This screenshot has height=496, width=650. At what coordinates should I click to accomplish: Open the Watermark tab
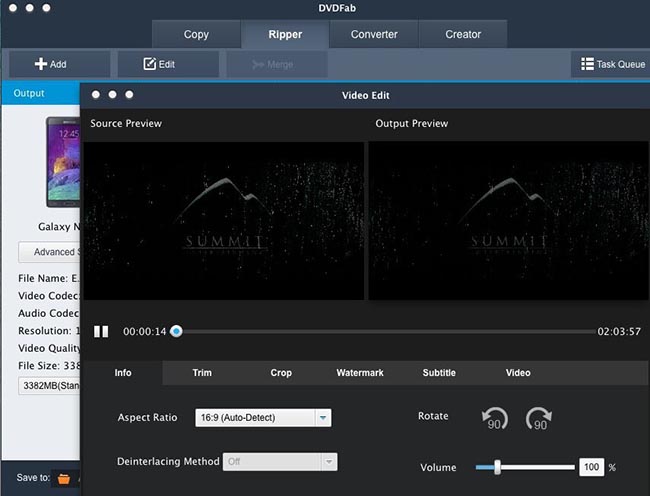360,373
